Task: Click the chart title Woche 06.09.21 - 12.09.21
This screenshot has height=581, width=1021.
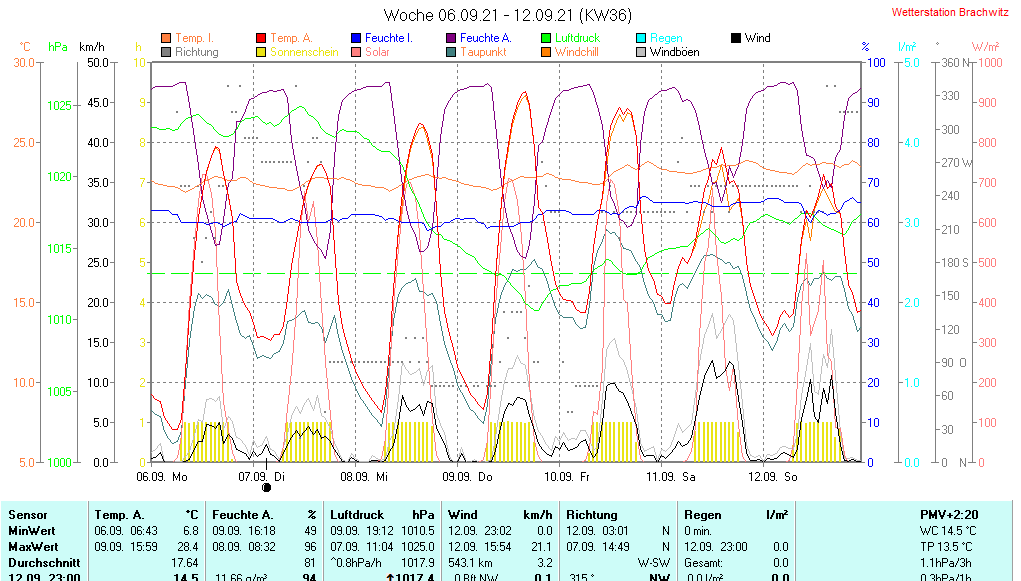Action: coord(508,15)
